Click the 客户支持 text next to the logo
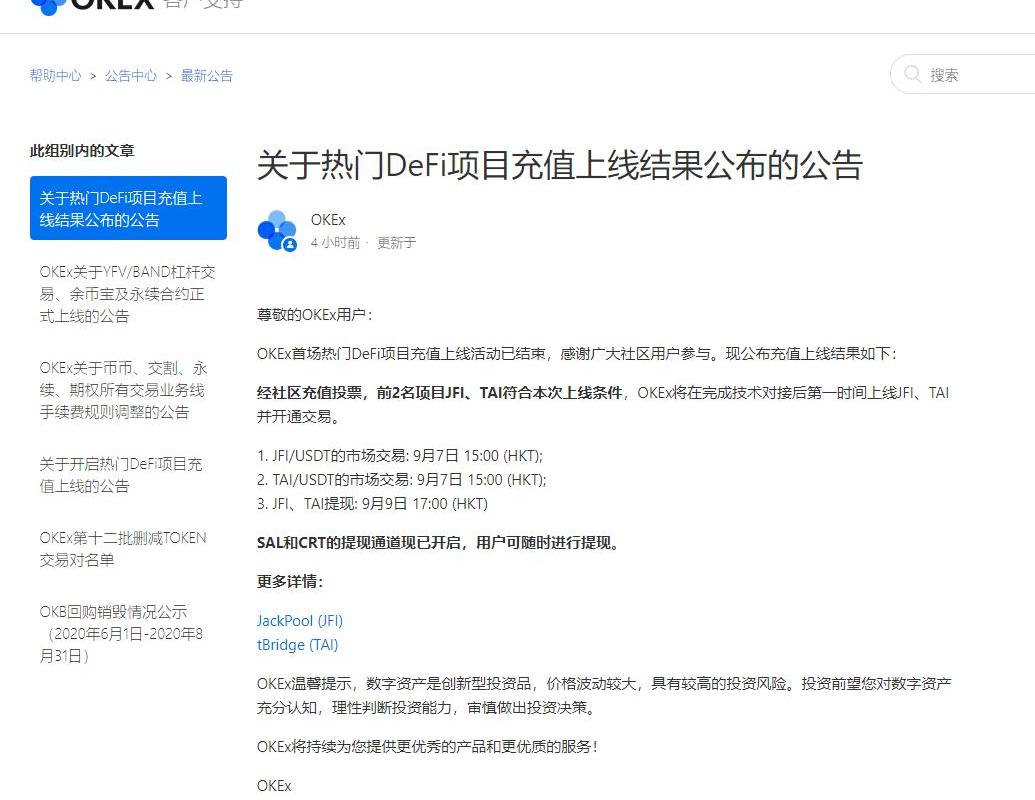 203,4
